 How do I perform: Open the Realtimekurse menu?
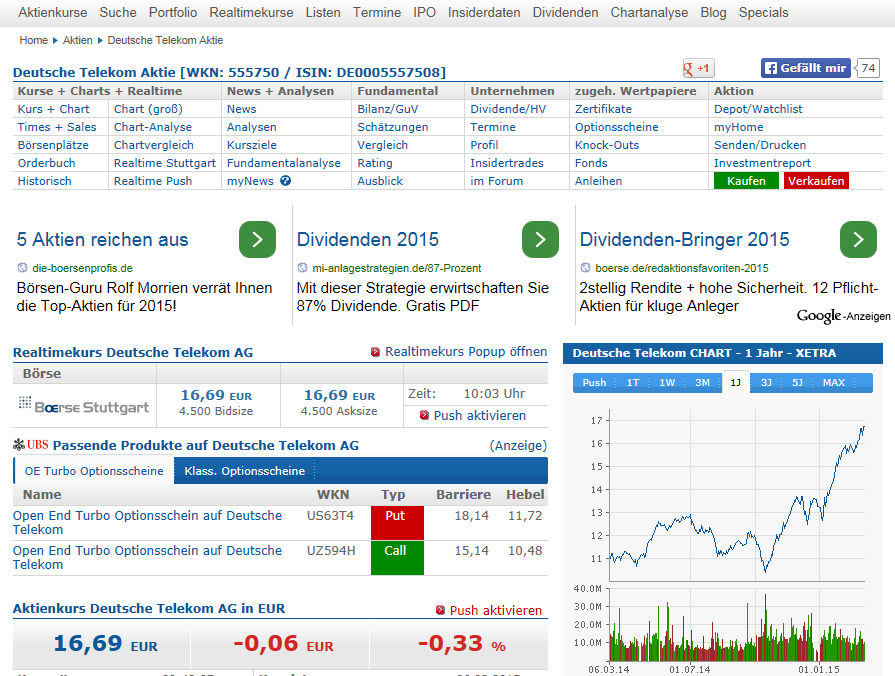(251, 13)
